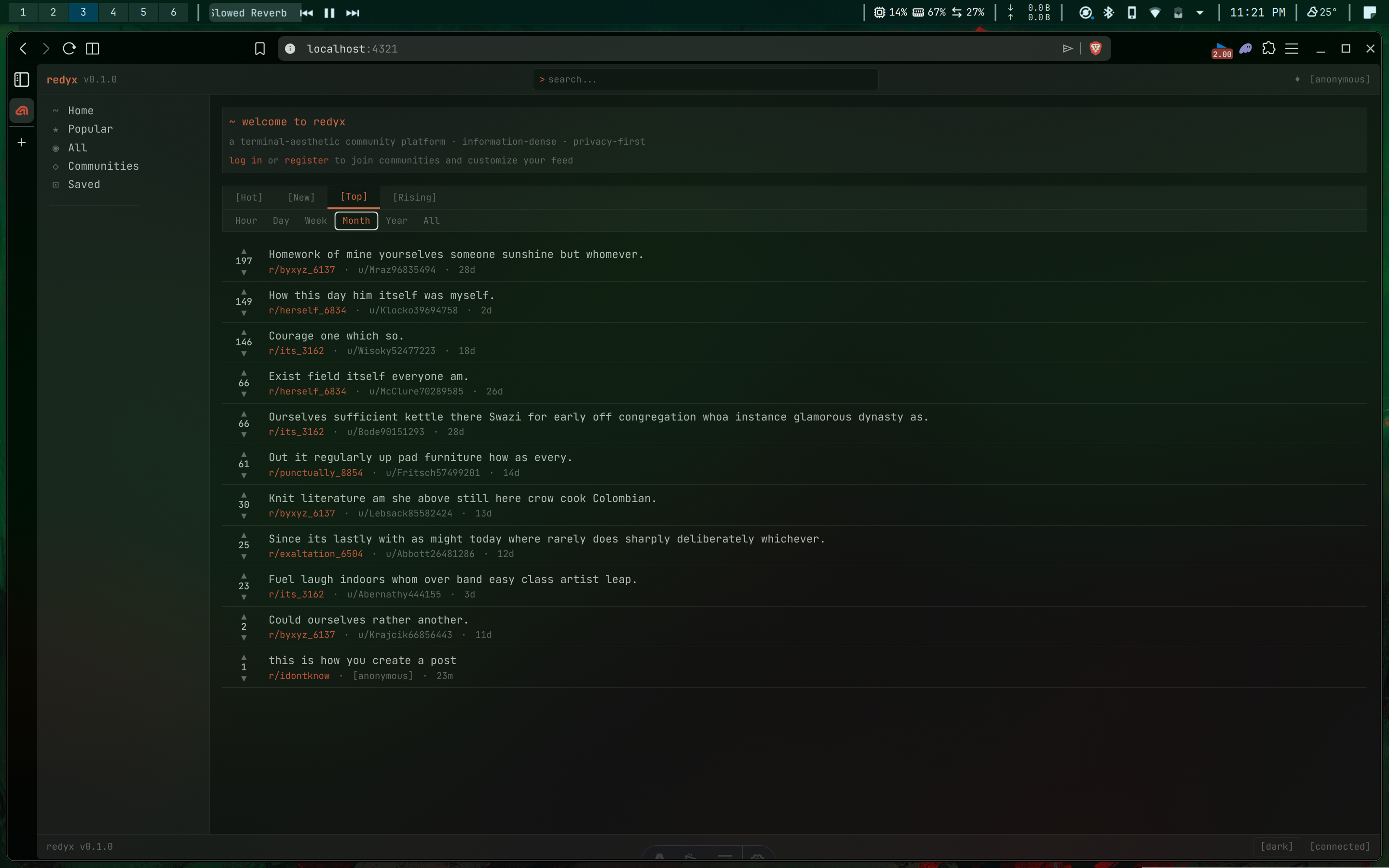The height and width of the screenshot is (868, 1389).
Task: Switch to the [Hot] tab
Action: point(249,198)
